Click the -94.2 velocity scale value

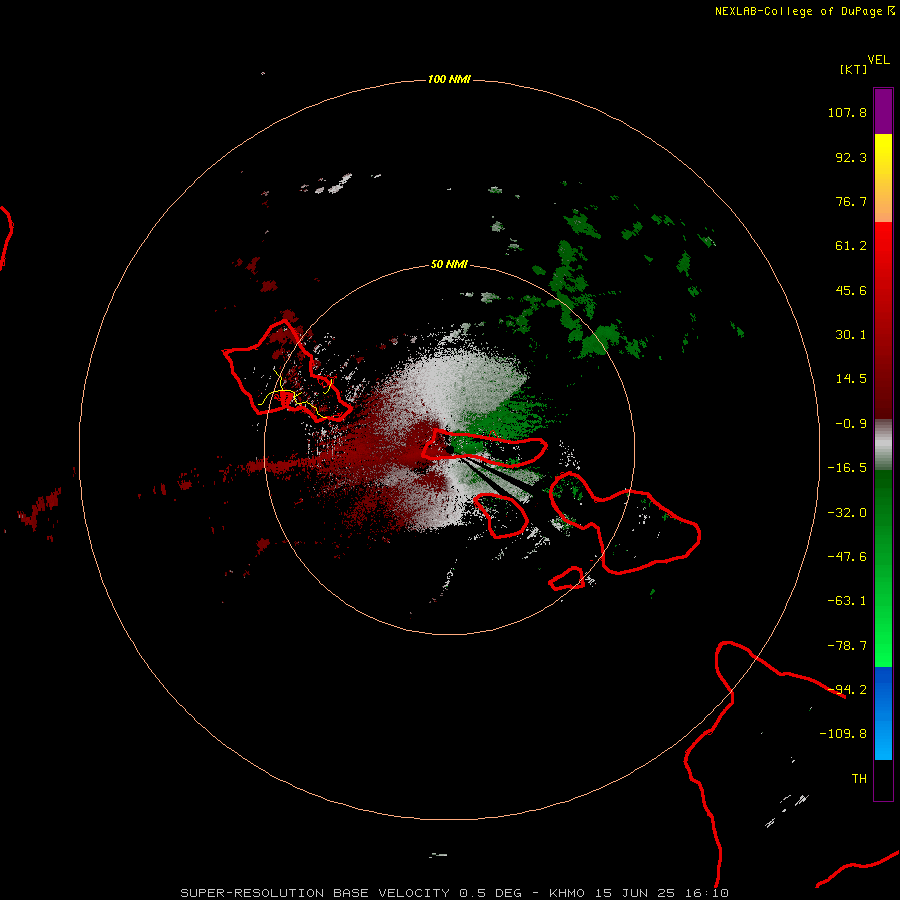(847, 690)
